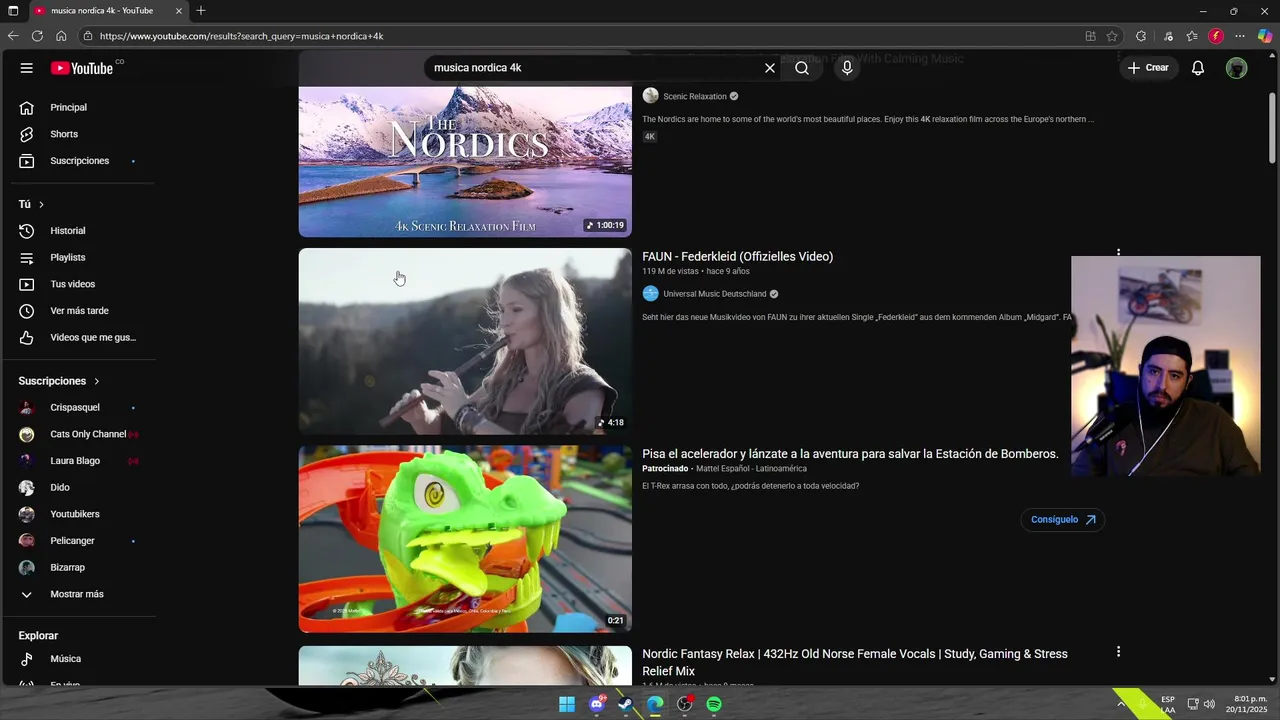Go to the YouTube home logo
This screenshot has height=720, width=1280.
pos(82,68)
